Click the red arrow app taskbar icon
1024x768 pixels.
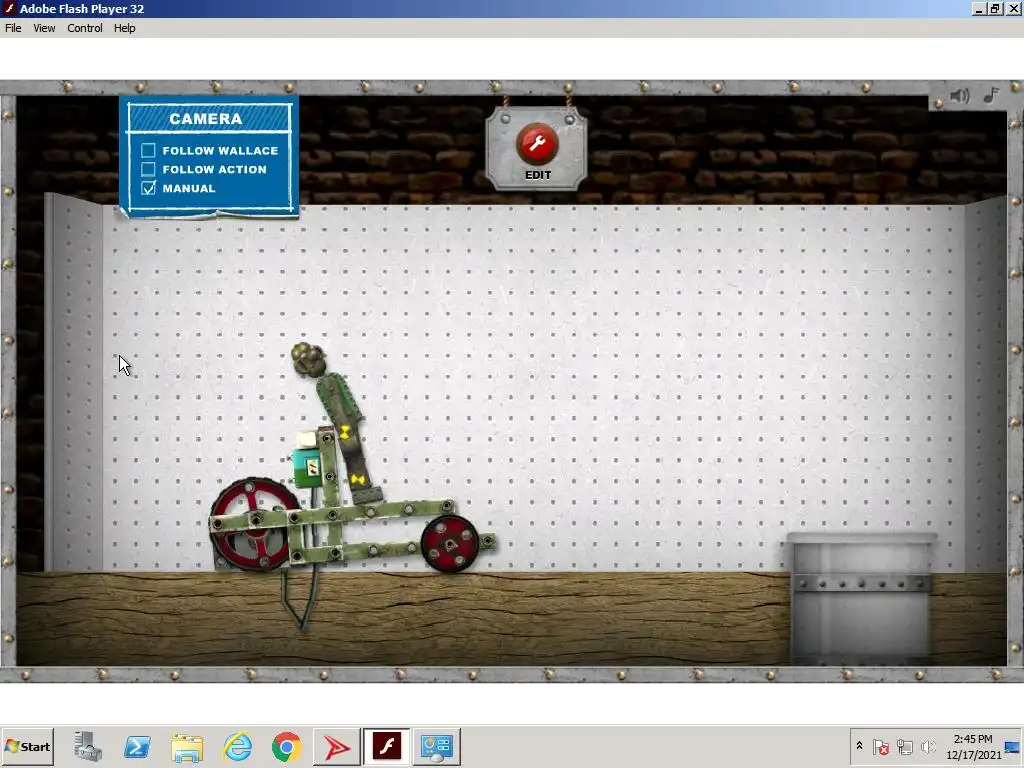point(337,746)
